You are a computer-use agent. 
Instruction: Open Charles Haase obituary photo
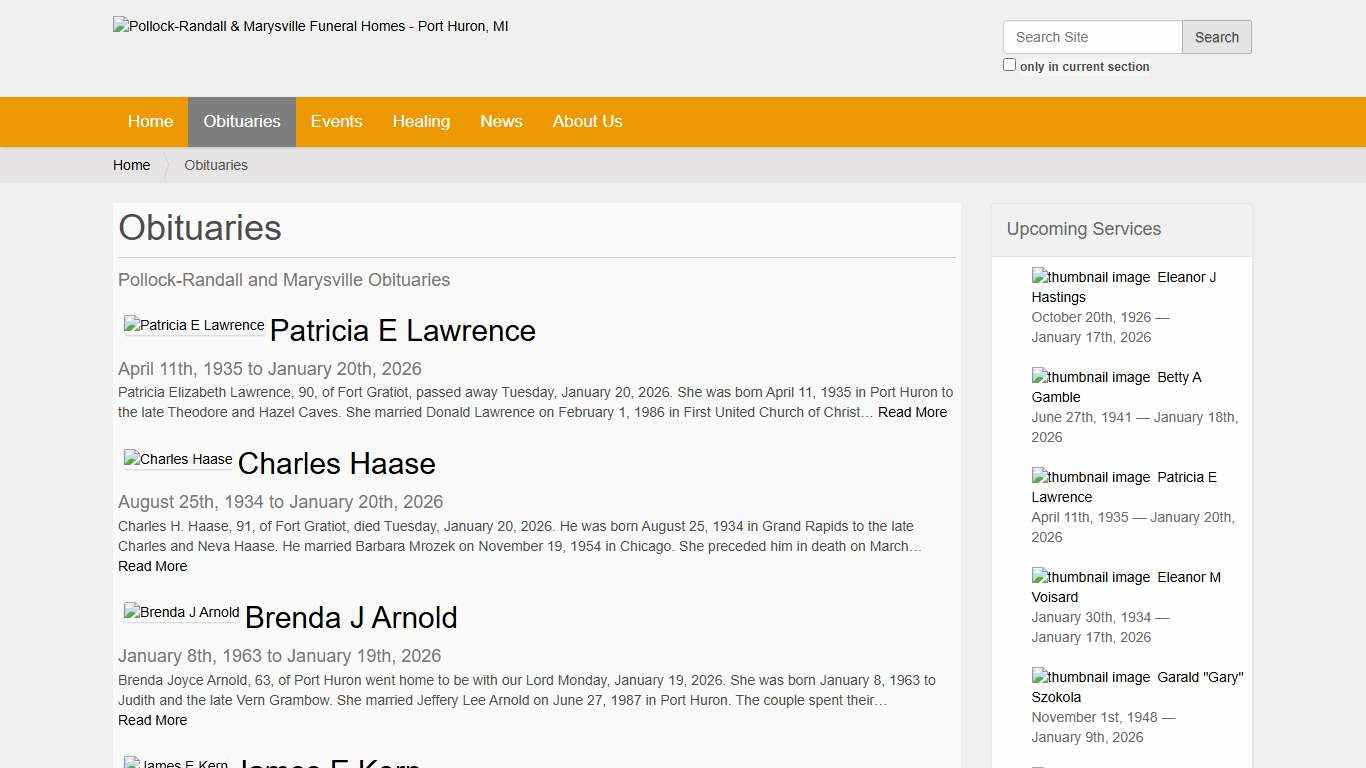pos(178,460)
